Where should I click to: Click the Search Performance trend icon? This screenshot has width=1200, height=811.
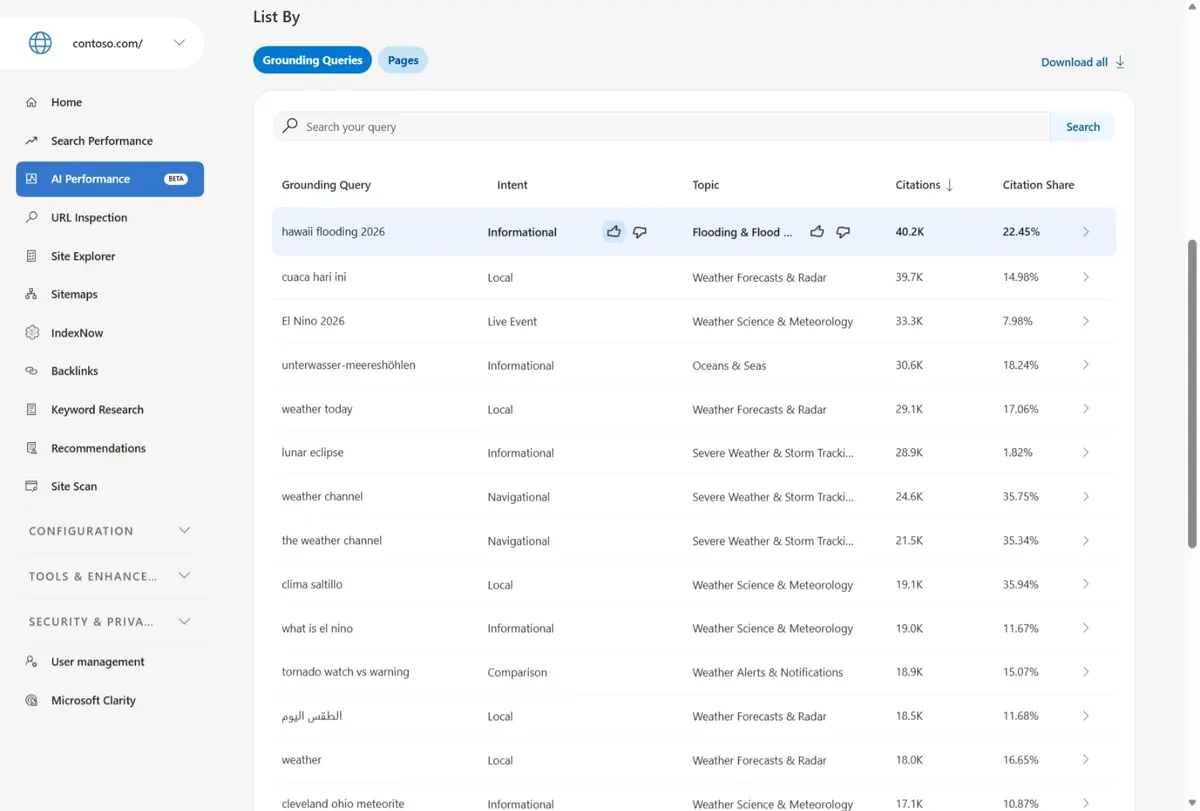click(x=31, y=141)
